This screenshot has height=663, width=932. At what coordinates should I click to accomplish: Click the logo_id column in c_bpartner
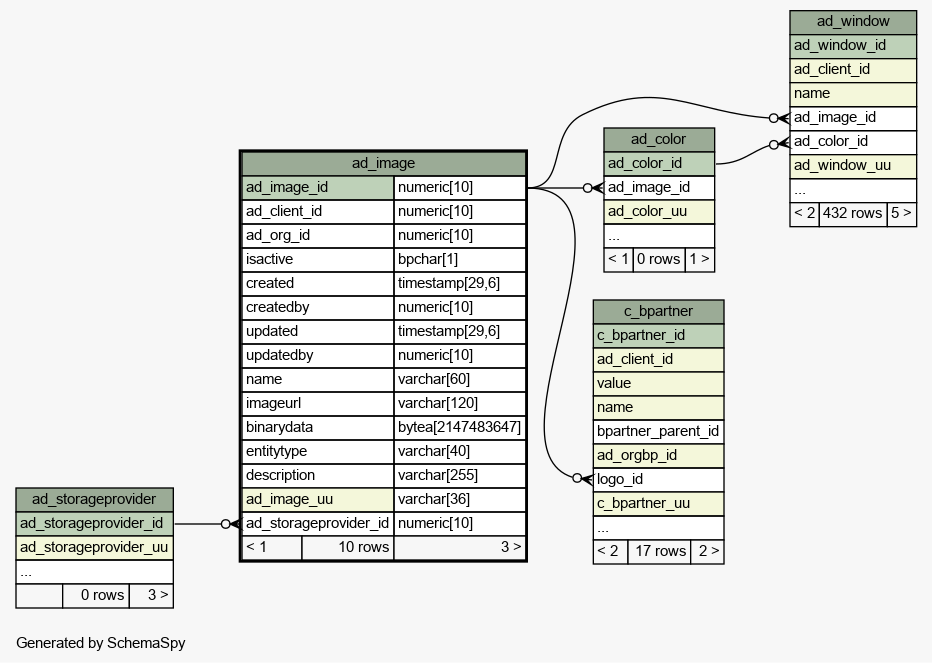coord(657,479)
